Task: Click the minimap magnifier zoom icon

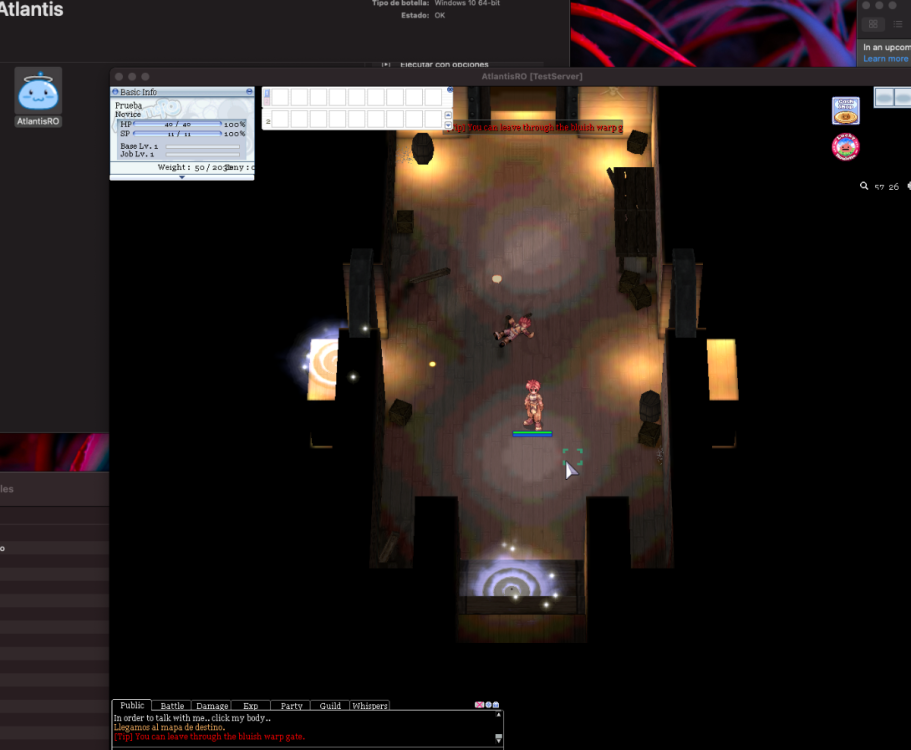Action: tap(864, 186)
